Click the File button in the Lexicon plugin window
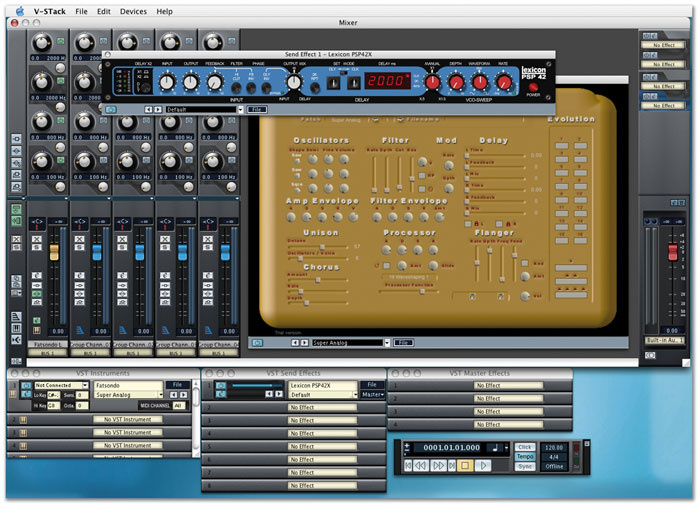This screenshot has height=507, width=700. pyautogui.click(x=257, y=109)
